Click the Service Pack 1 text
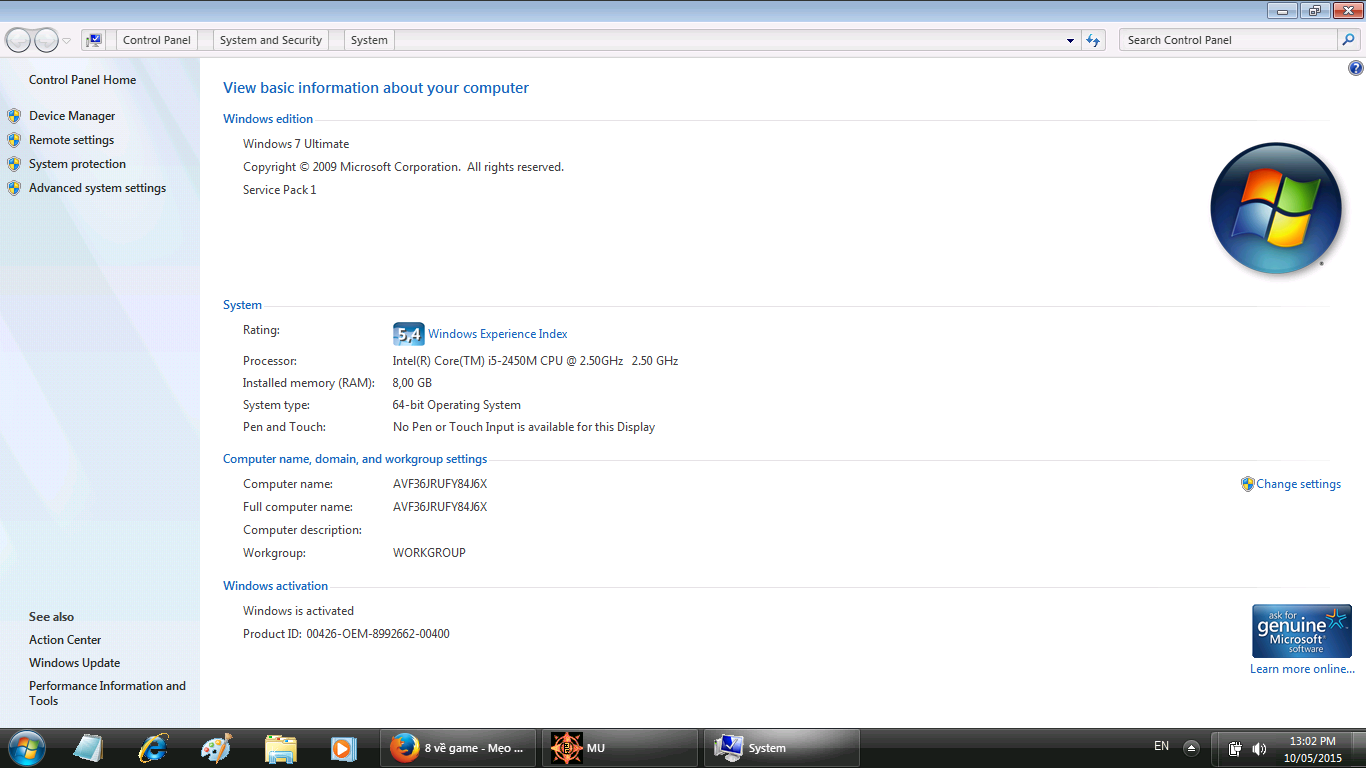Viewport: 1366px width, 768px height. pos(279,190)
